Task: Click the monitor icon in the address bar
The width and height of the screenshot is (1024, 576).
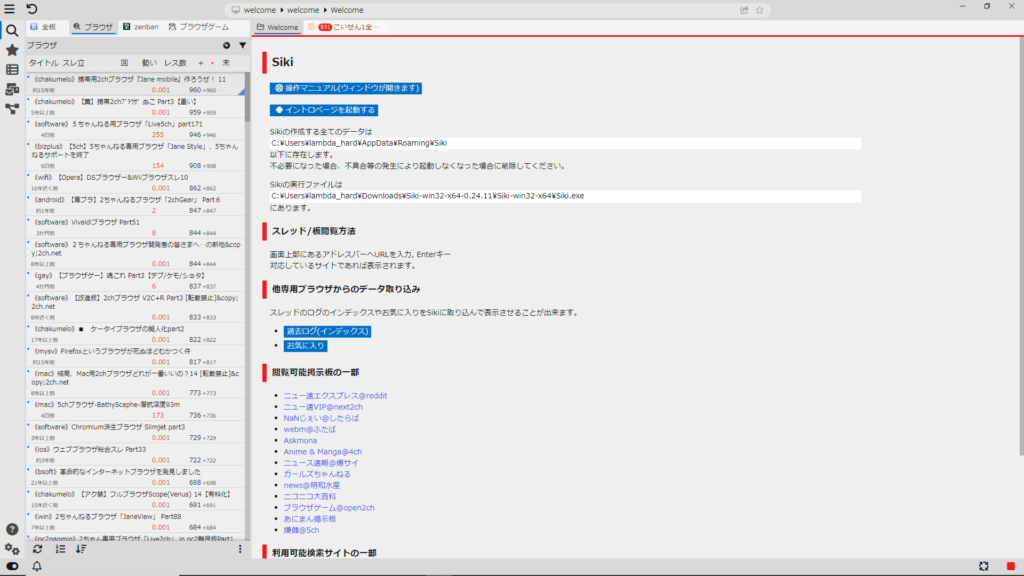Action: pyautogui.click(x=235, y=10)
